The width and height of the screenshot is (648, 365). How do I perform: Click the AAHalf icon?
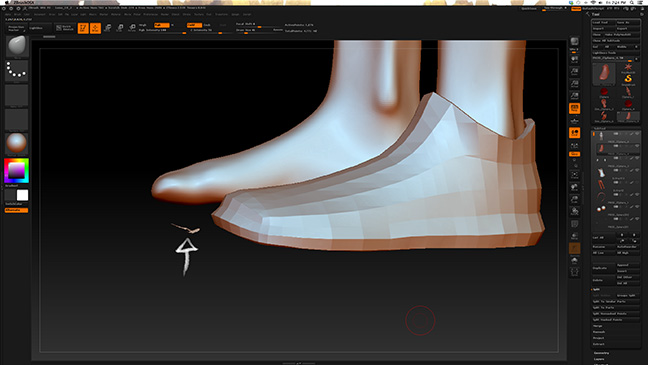coord(574,96)
